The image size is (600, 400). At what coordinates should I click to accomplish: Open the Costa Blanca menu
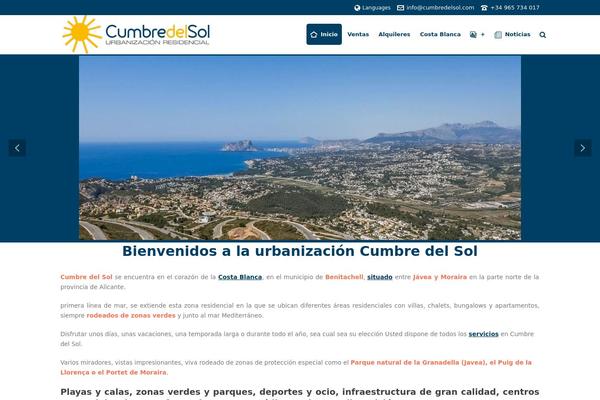coord(440,34)
